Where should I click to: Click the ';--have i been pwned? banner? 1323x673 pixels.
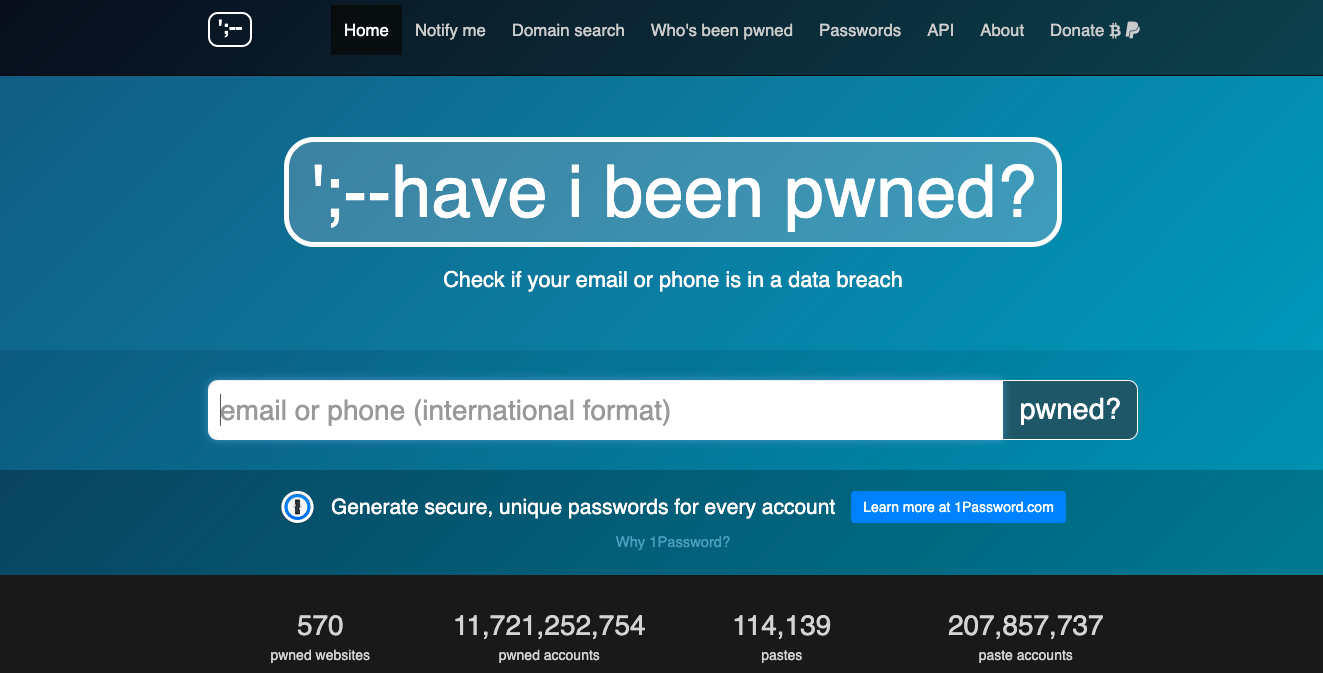pos(672,192)
